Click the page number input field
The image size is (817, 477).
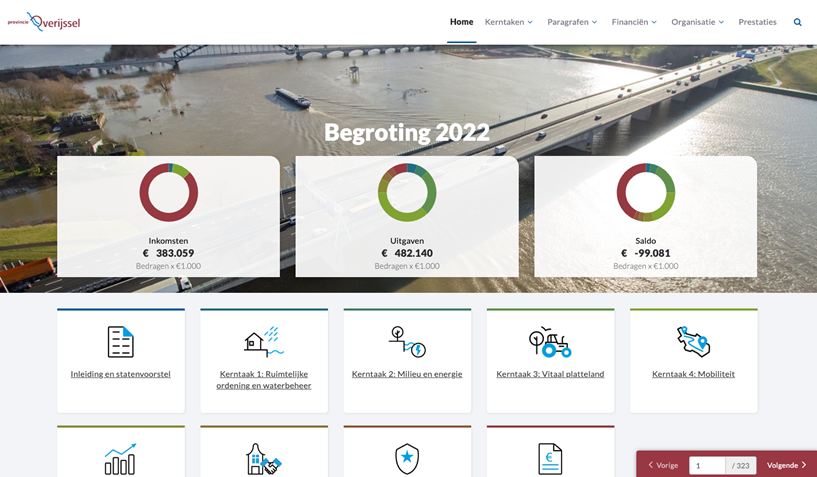coord(706,465)
